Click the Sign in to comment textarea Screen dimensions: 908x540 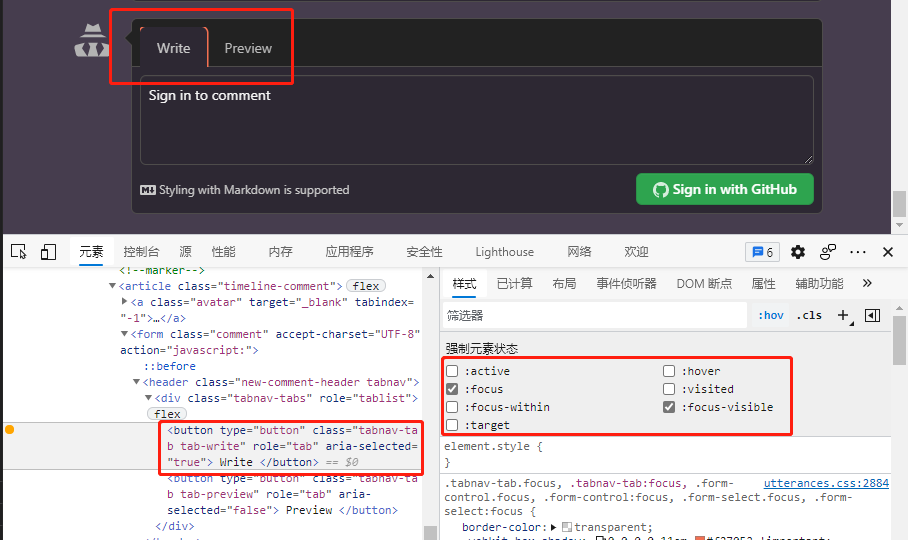[477, 120]
